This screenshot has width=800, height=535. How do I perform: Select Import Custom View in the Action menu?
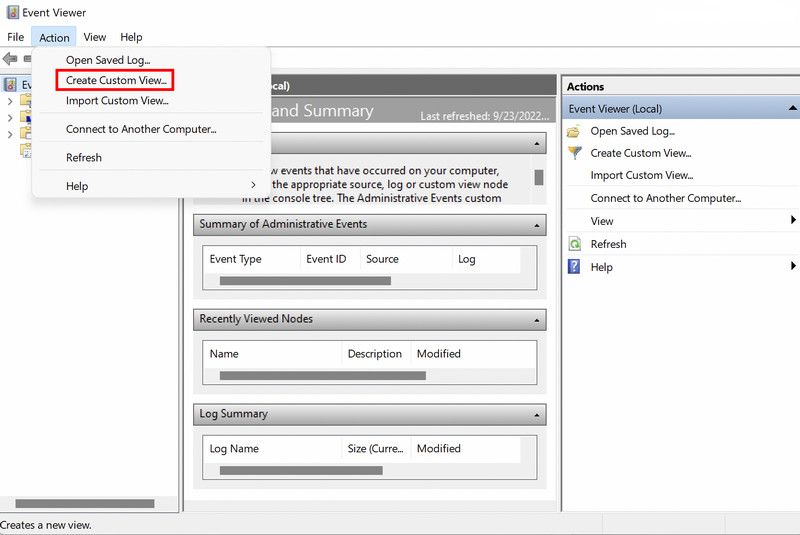117,101
